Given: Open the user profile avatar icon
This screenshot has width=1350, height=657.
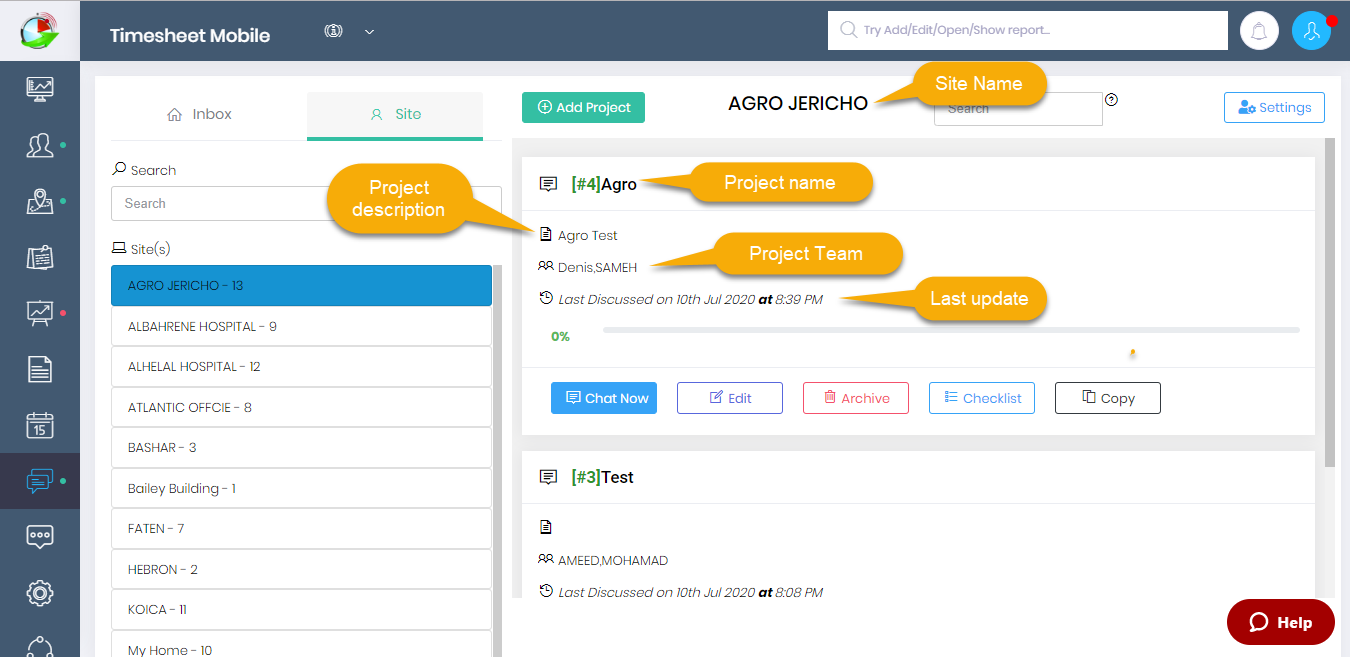Looking at the screenshot, I should [1311, 31].
